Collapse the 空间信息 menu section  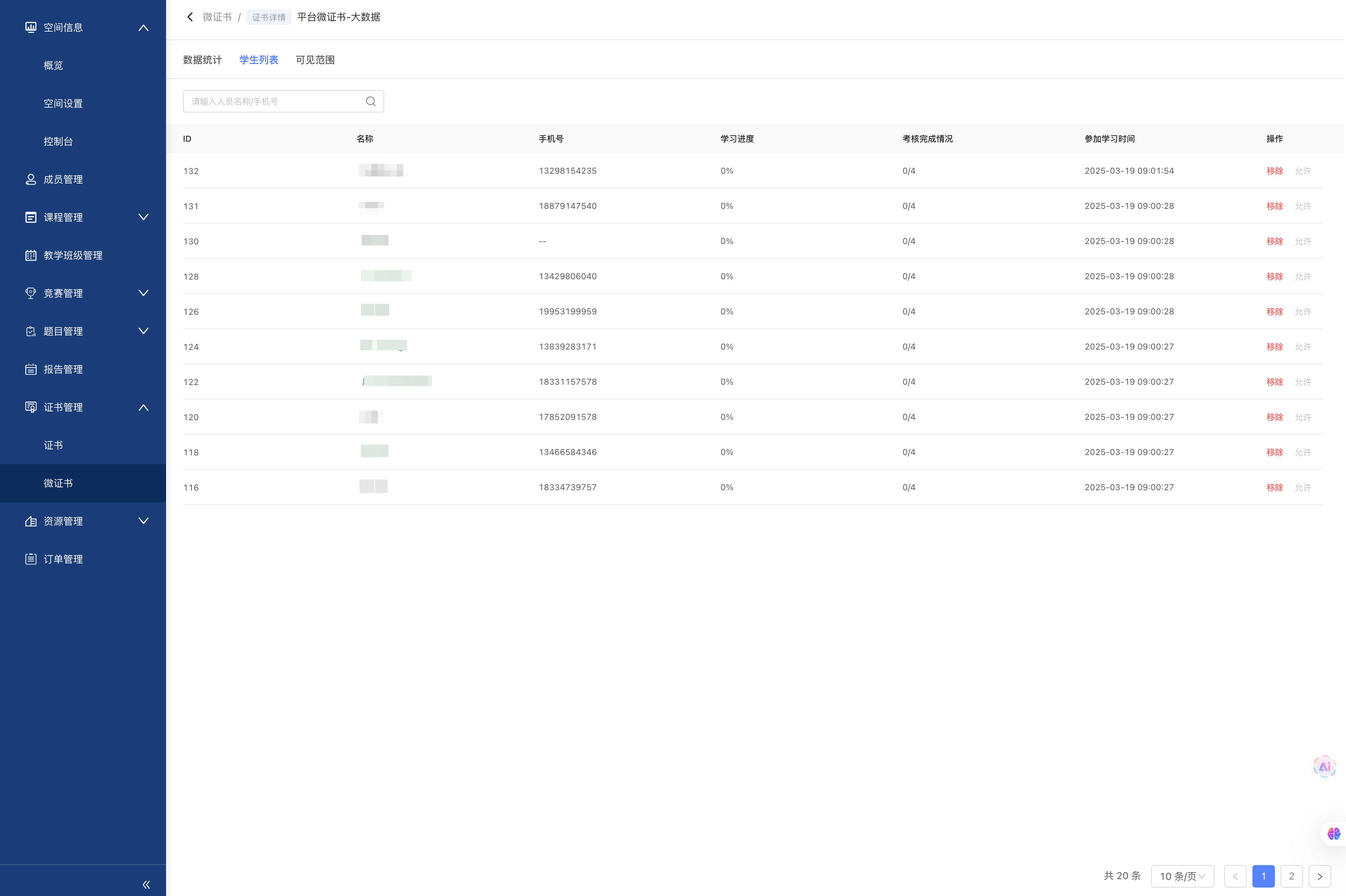[x=144, y=27]
